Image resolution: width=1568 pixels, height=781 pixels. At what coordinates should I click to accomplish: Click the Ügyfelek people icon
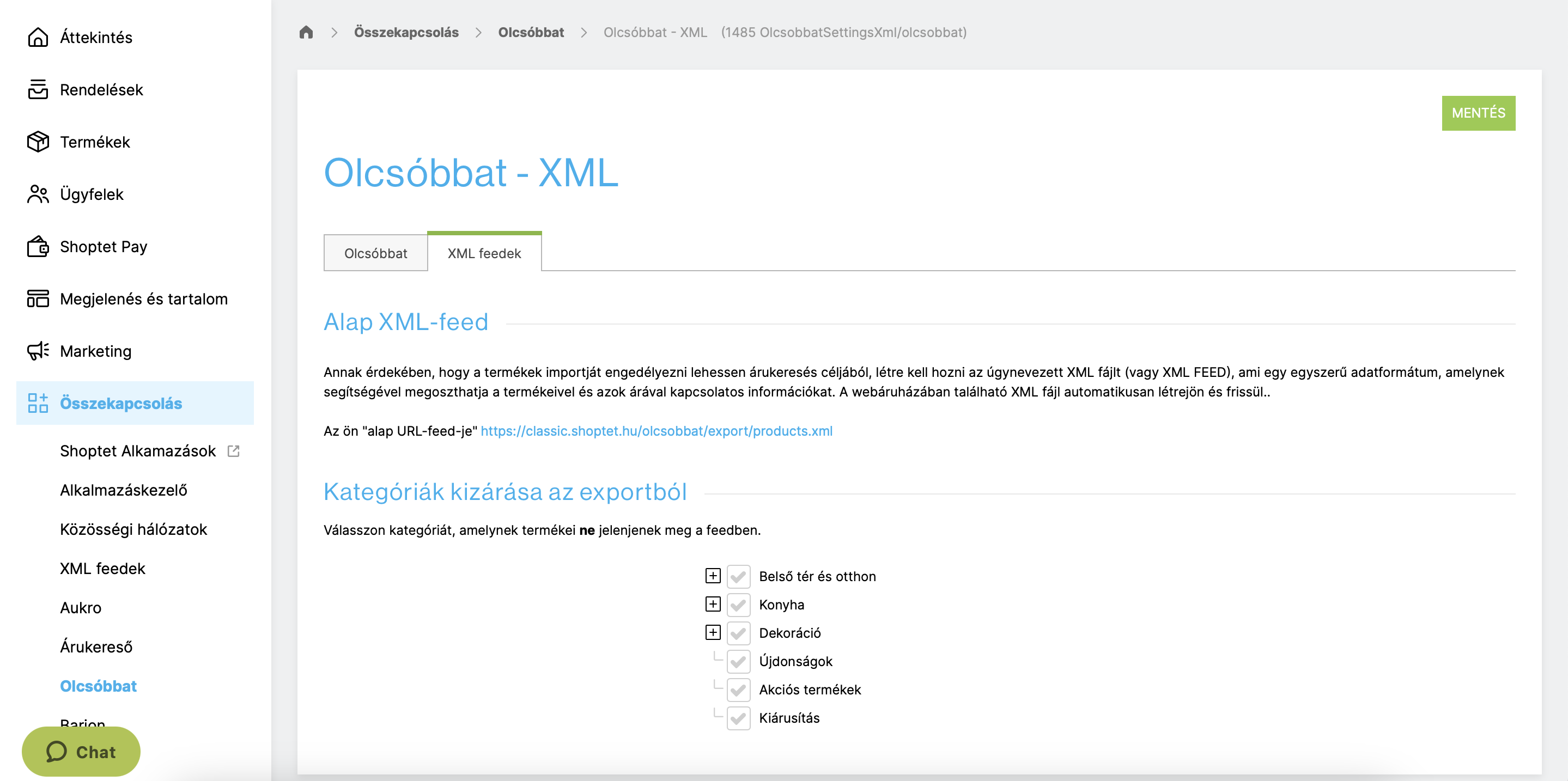[x=38, y=194]
